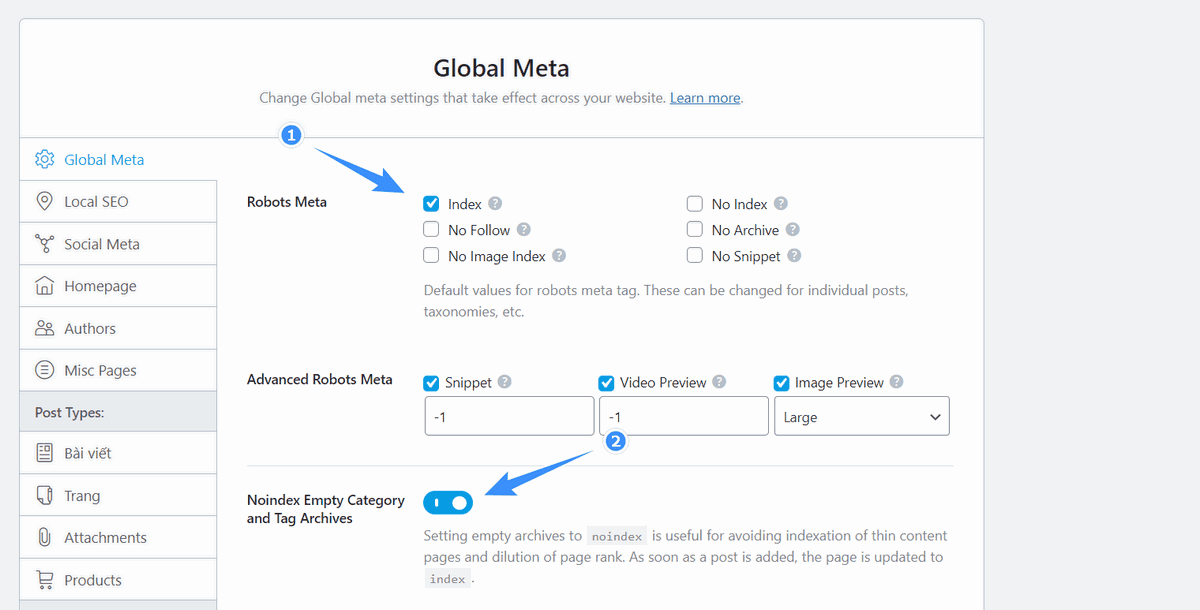Uncheck the Video Preview checkbox
Image resolution: width=1200 pixels, height=610 pixels.
[606, 383]
